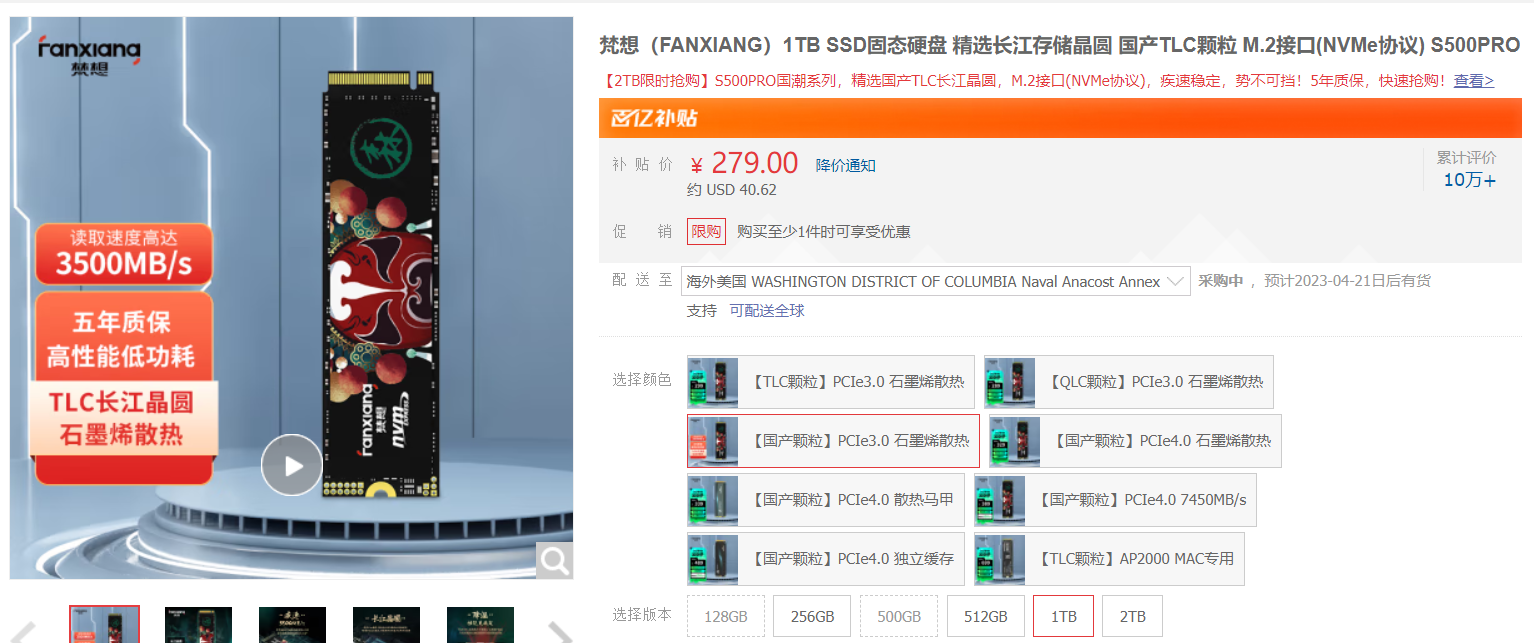This screenshot has height=643, width=1534.
Task: Open the image magnifier icon
Action: (x=554, y=561)
